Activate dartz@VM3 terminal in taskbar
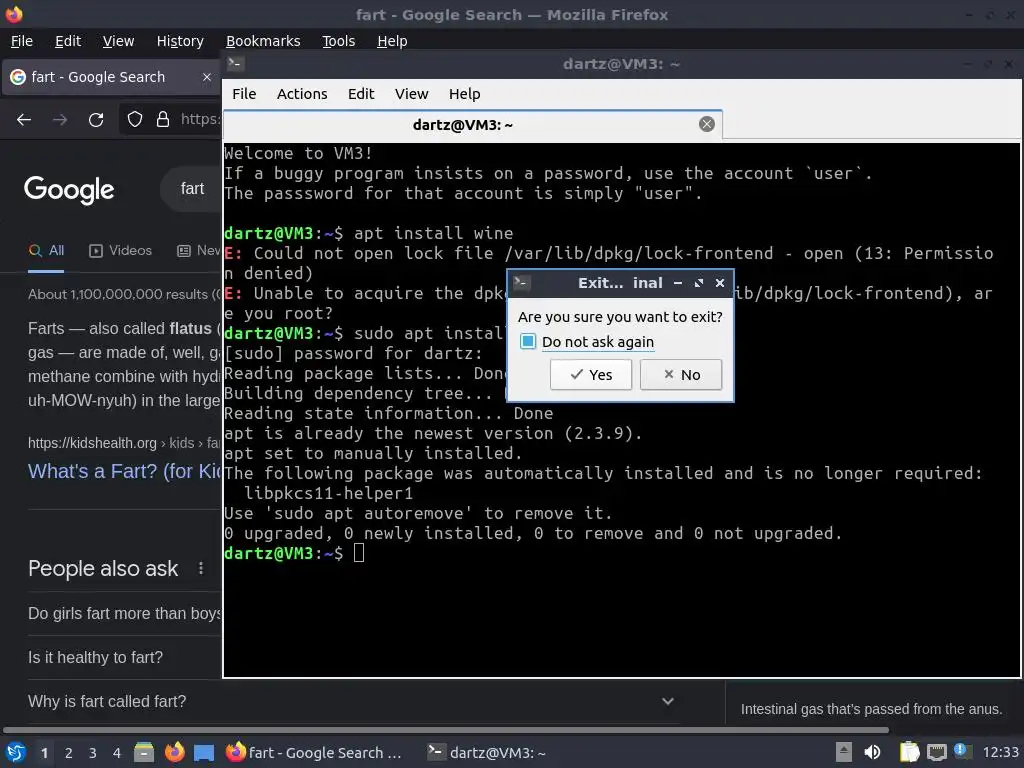This screenshot has width=1024, height=768. tap(487, 752)
